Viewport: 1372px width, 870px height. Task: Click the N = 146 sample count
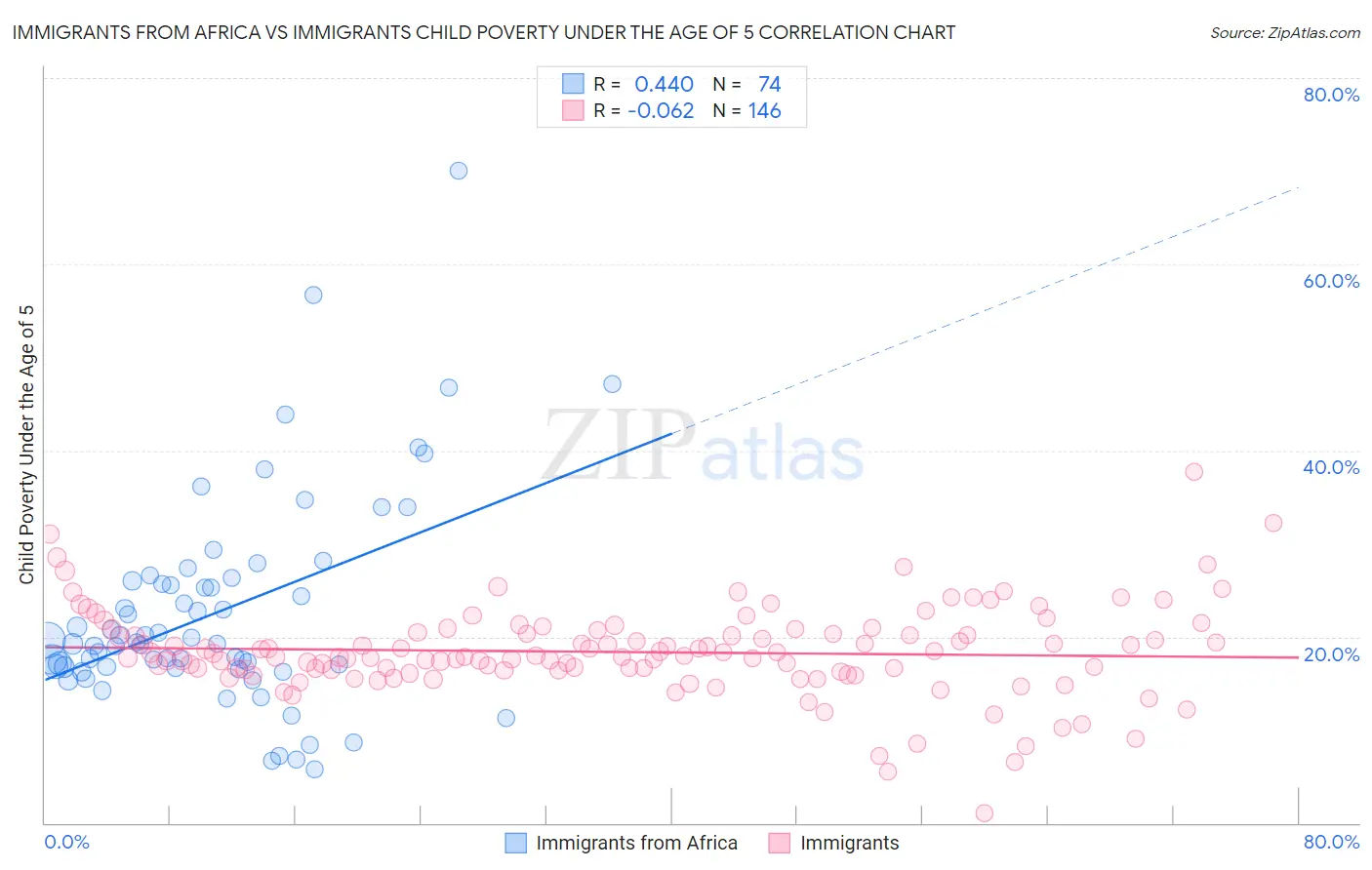747,110
